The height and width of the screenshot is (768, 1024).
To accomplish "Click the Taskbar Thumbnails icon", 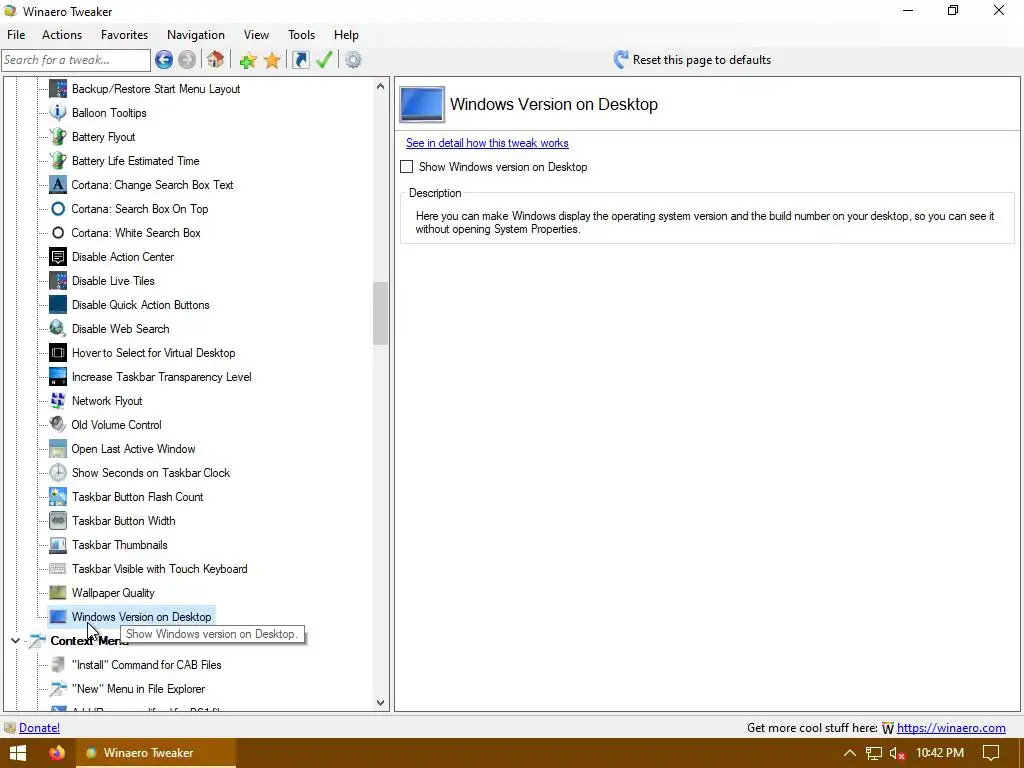I will [58, 545].
